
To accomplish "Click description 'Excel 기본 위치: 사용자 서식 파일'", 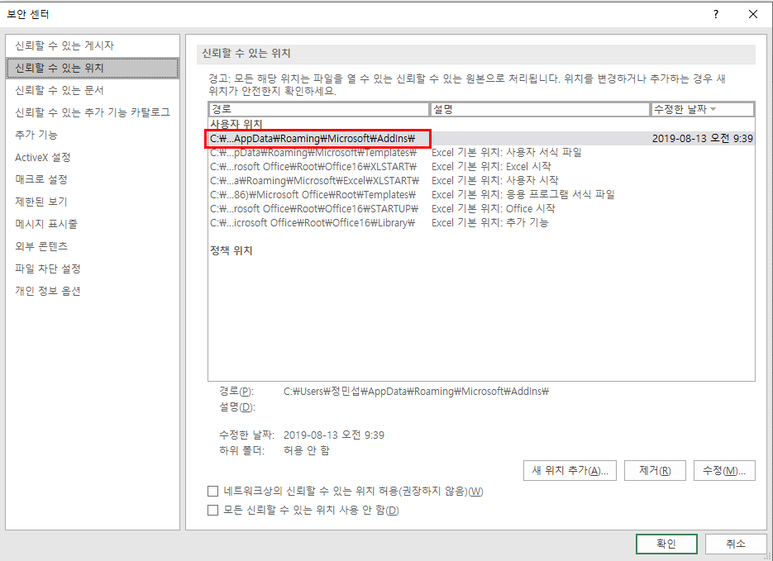I will [x=506, y=153].
